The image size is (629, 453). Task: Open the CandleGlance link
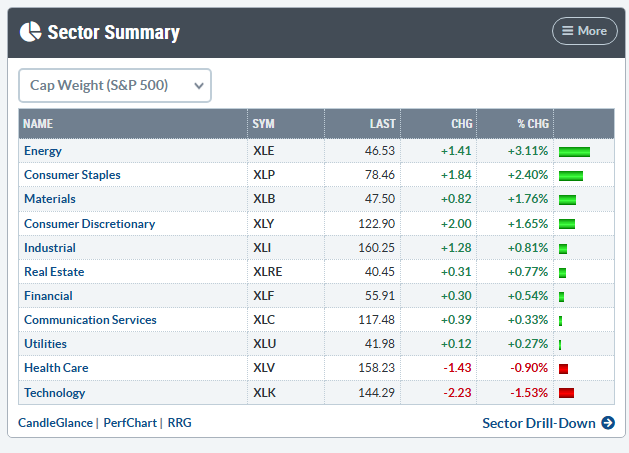pos(55,423)
